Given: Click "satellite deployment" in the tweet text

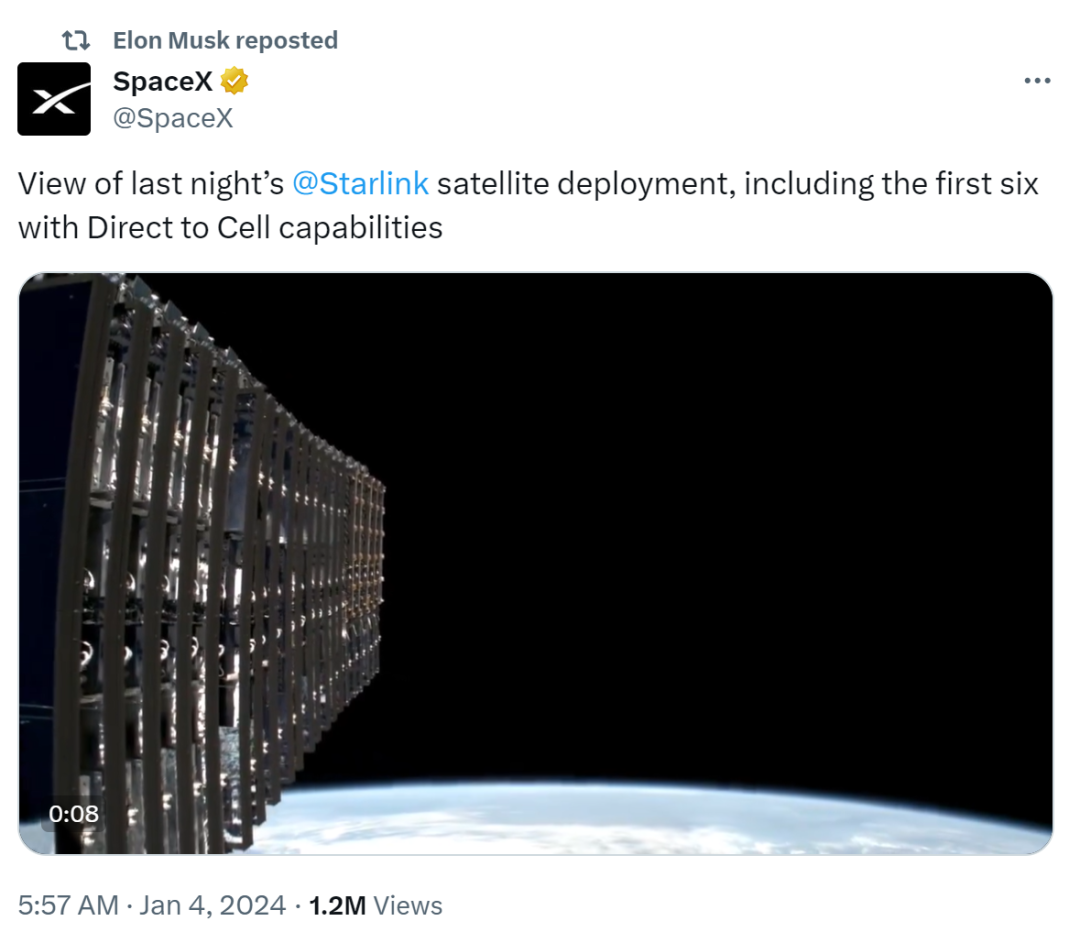Looking at the screenshot, I should tap(584, 184).
